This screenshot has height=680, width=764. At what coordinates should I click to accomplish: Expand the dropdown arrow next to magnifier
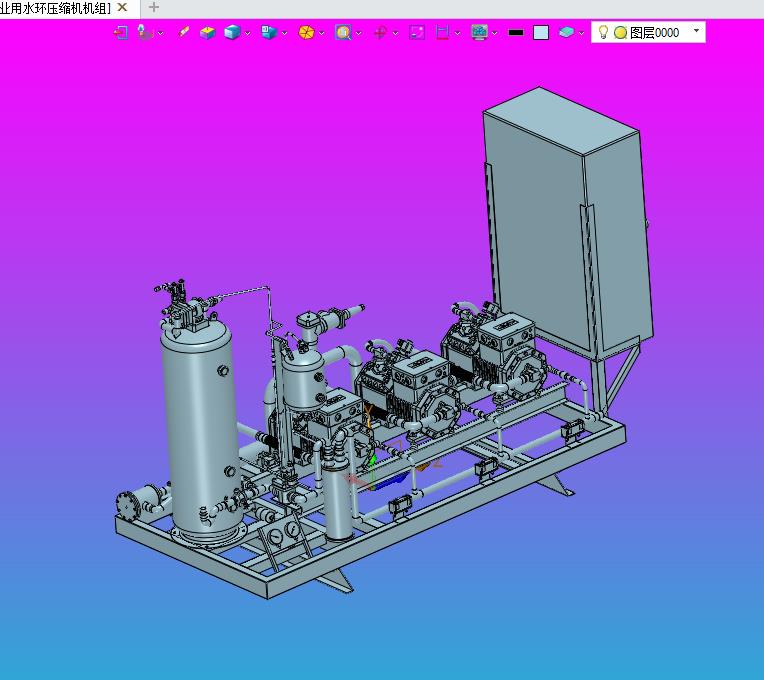pos(358,33)
